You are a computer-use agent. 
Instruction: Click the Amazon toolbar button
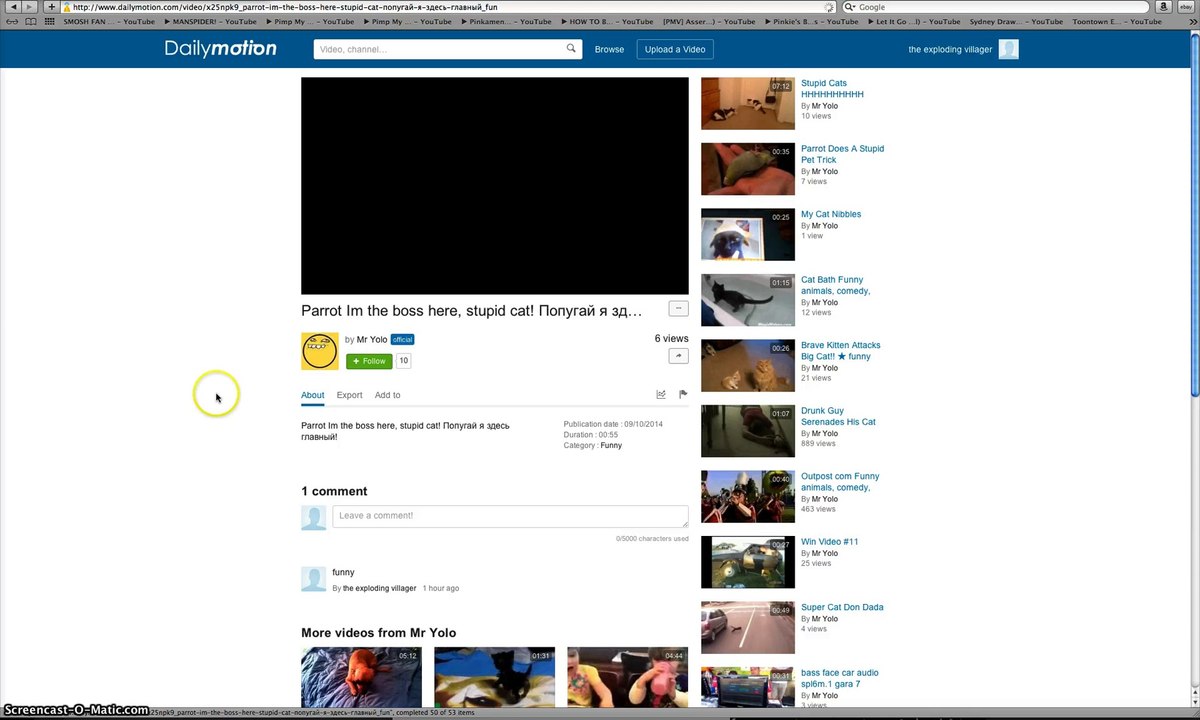1166,7
